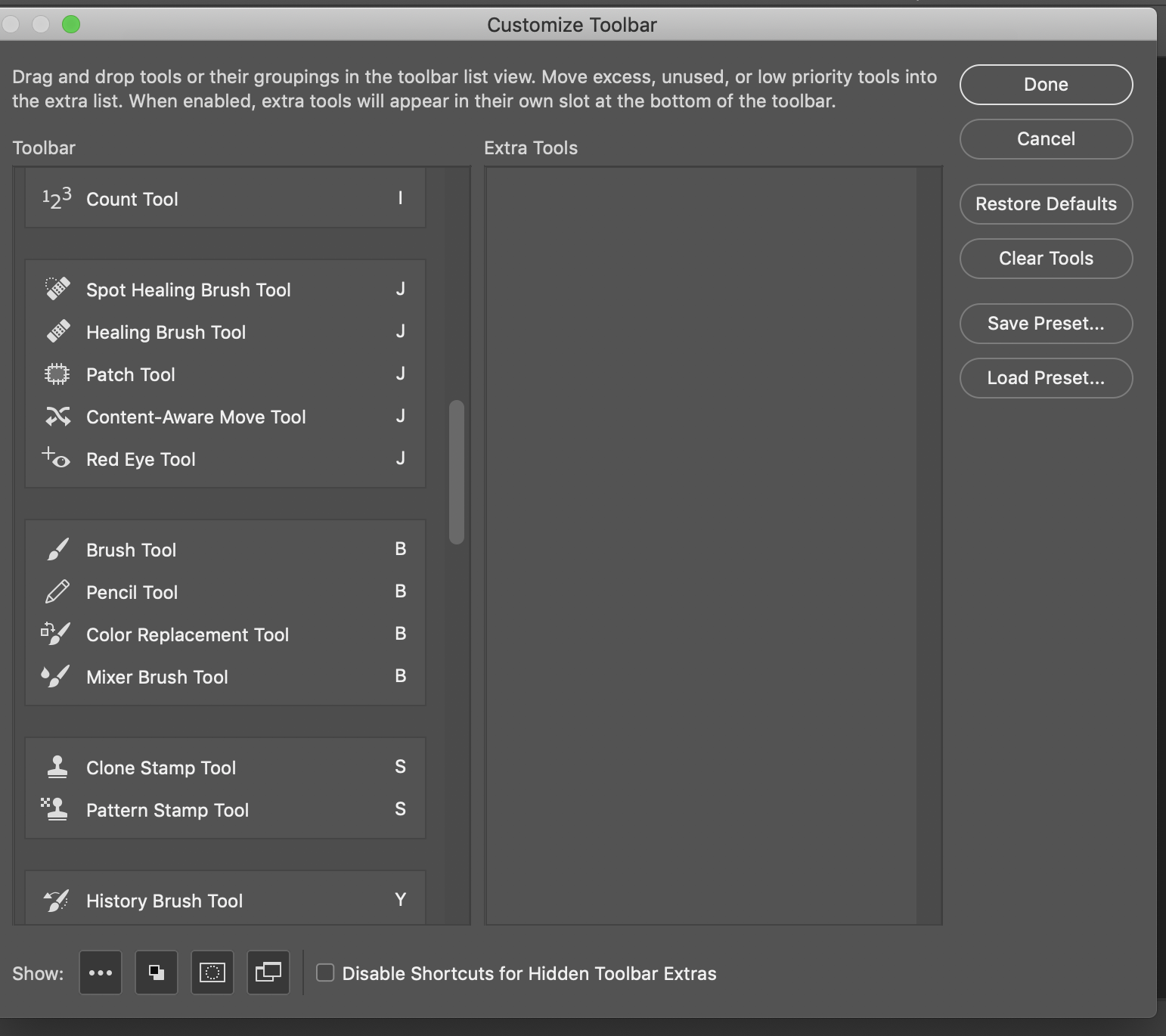Click the Done button
The width and height of the screenshot is (1166, 1036).
pos(1046,85)
